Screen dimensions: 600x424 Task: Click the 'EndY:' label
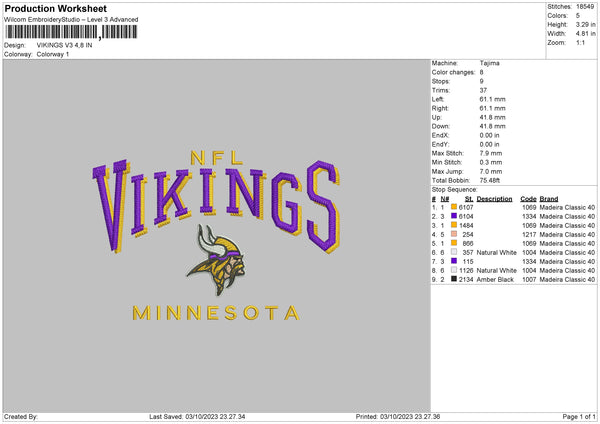tap(440, 144)
